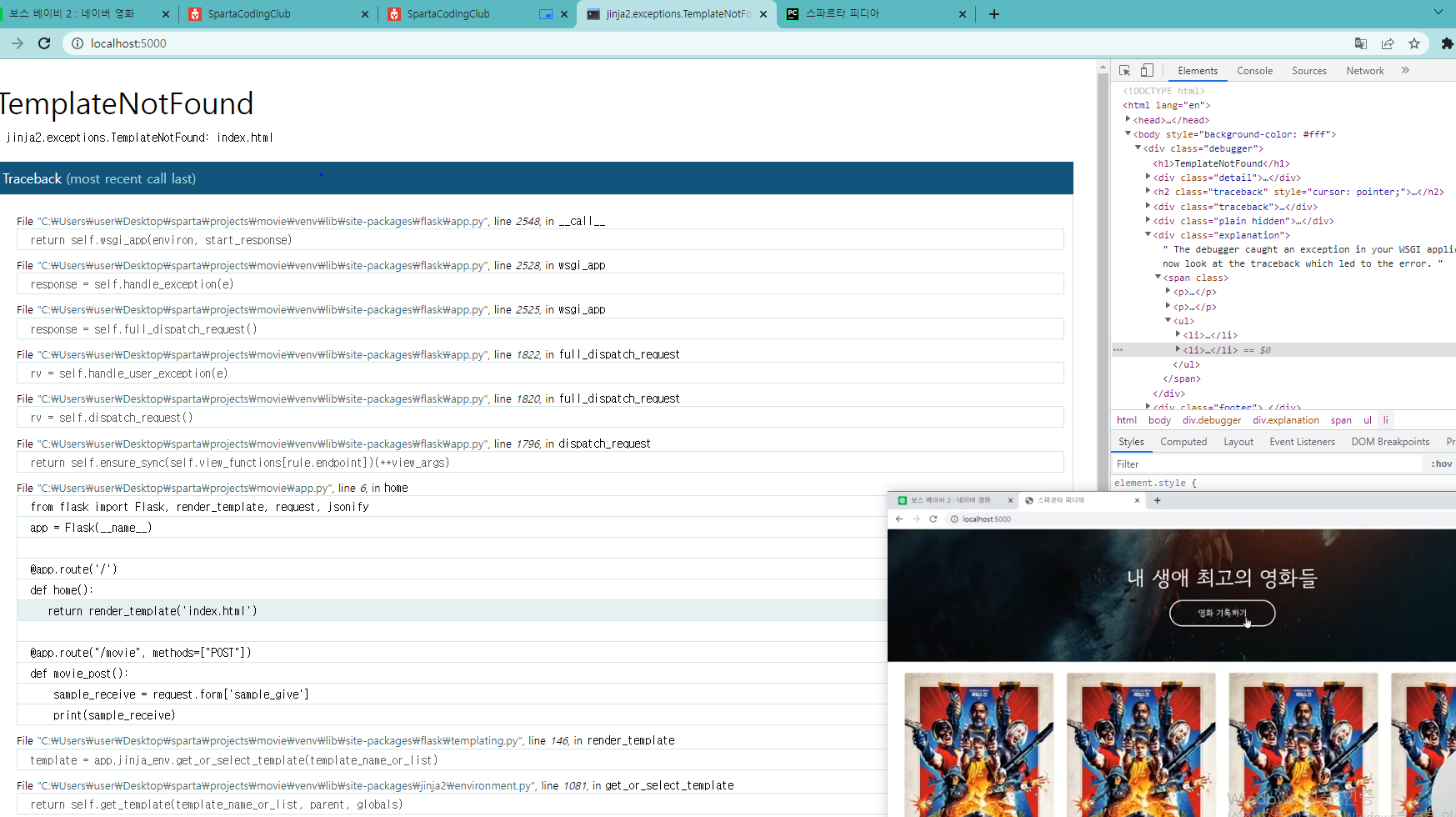This screenshot has height=817, width=1456.
Task: Click div.debugger in the DevTools breadcrumb
Action: 1212,420
